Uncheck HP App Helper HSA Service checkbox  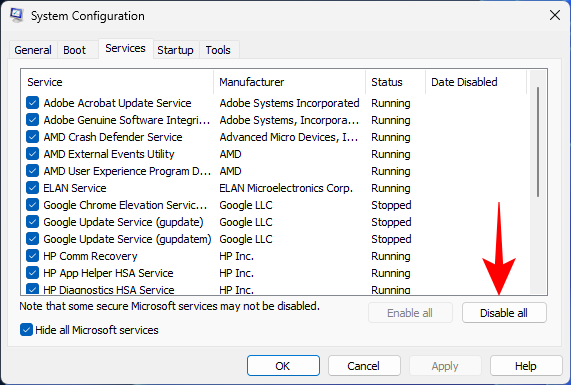pyautogui.click(x=32, y=273)
